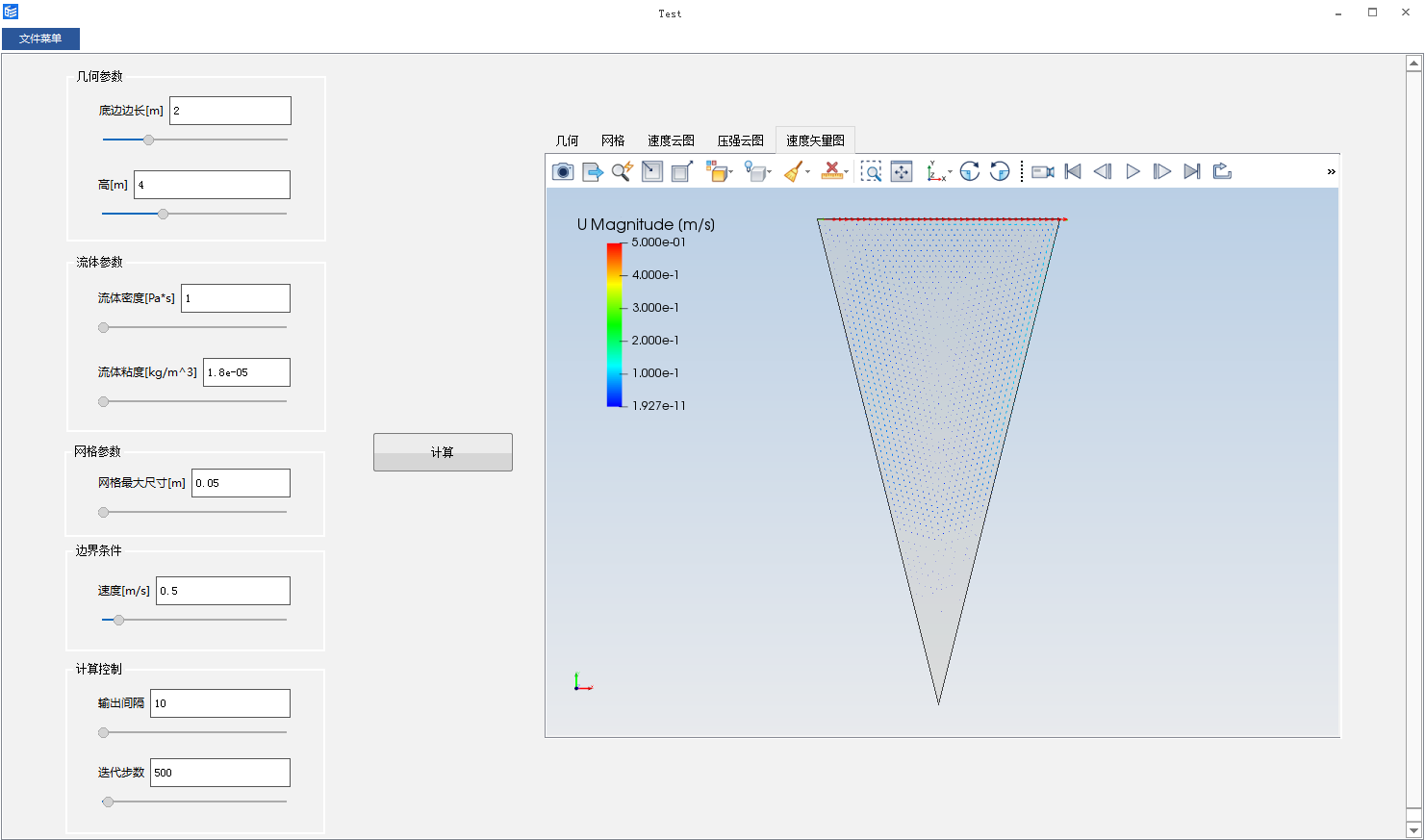Viewport: 1425px width, 840px height.
Task: Switch to the 网格 tab
Action: pyautogui.click(x=613, y=140)
